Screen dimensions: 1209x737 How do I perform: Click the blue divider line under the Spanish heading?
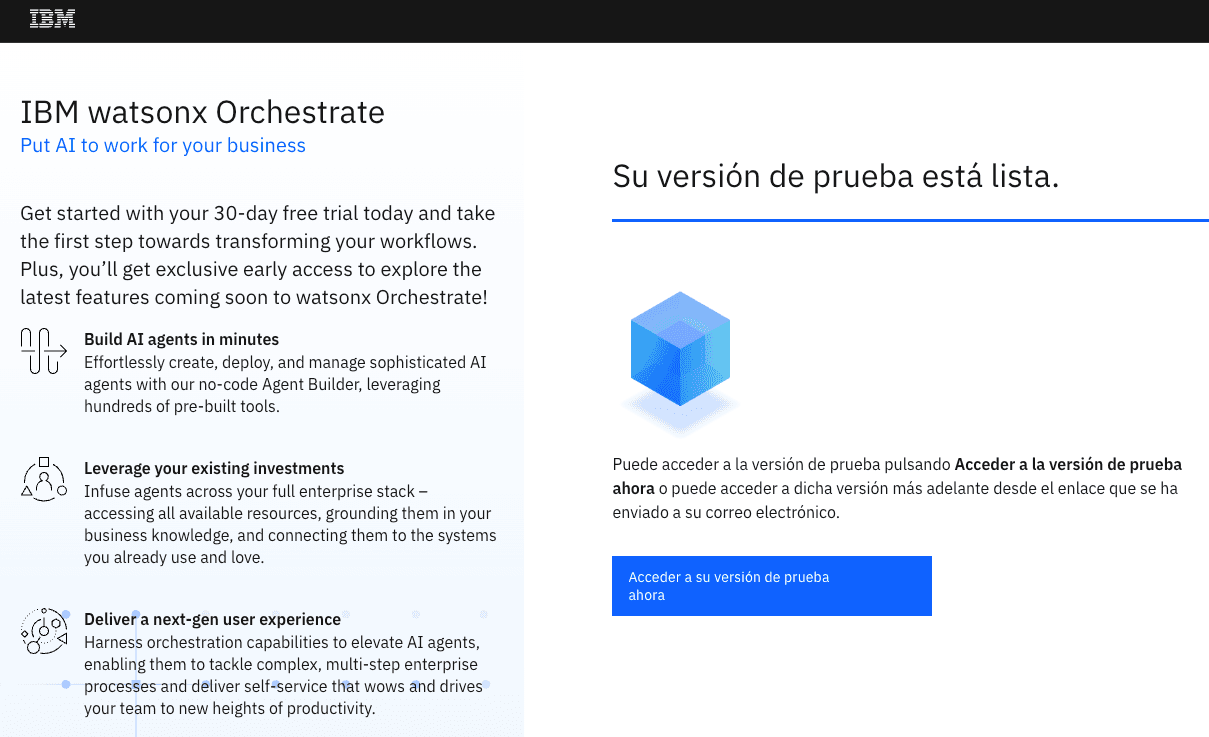click(910, 220)
